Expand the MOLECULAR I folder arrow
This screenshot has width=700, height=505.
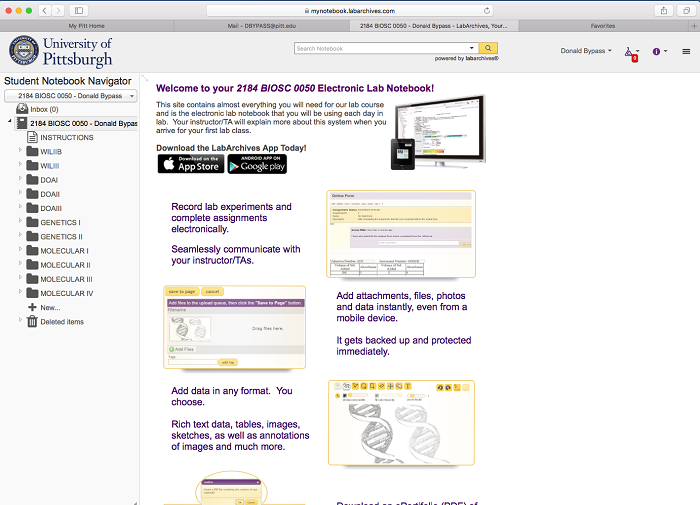tap(19, 250)
